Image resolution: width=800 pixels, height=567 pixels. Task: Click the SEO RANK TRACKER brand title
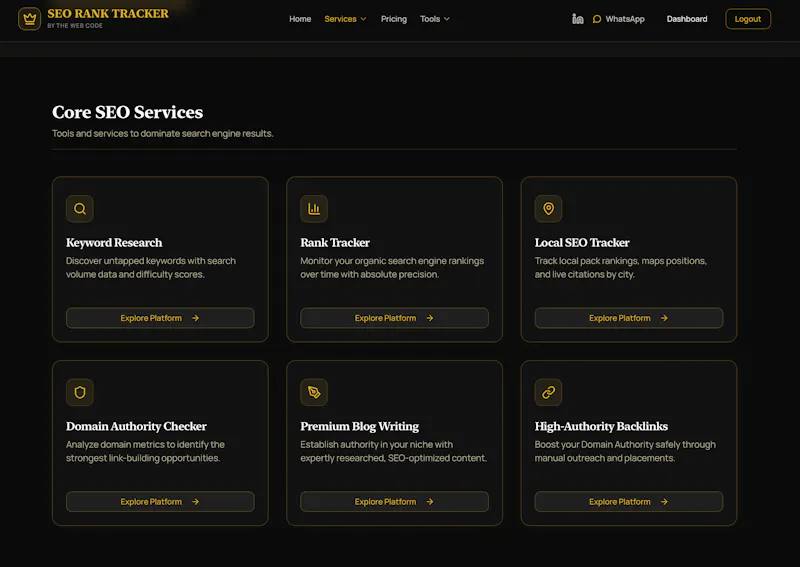coord(108,14)
